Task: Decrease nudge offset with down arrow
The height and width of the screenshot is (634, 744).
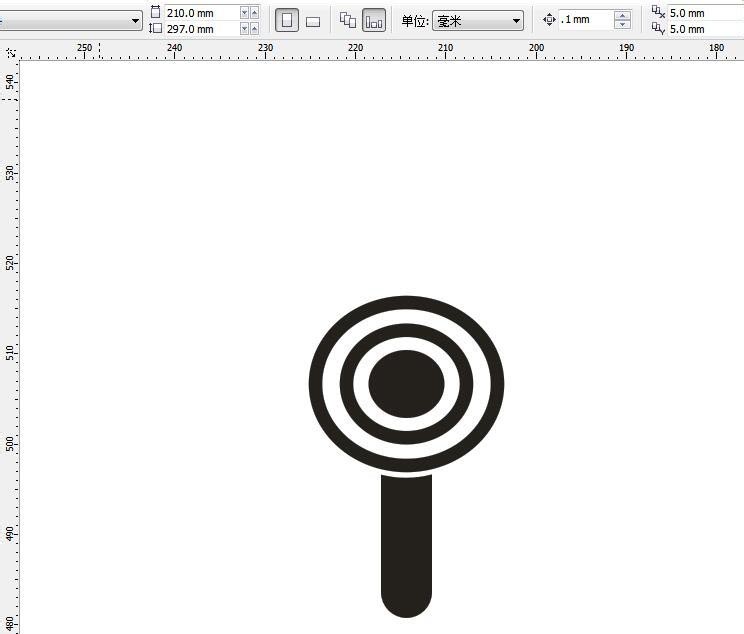Action: click(x=623, y=25)
